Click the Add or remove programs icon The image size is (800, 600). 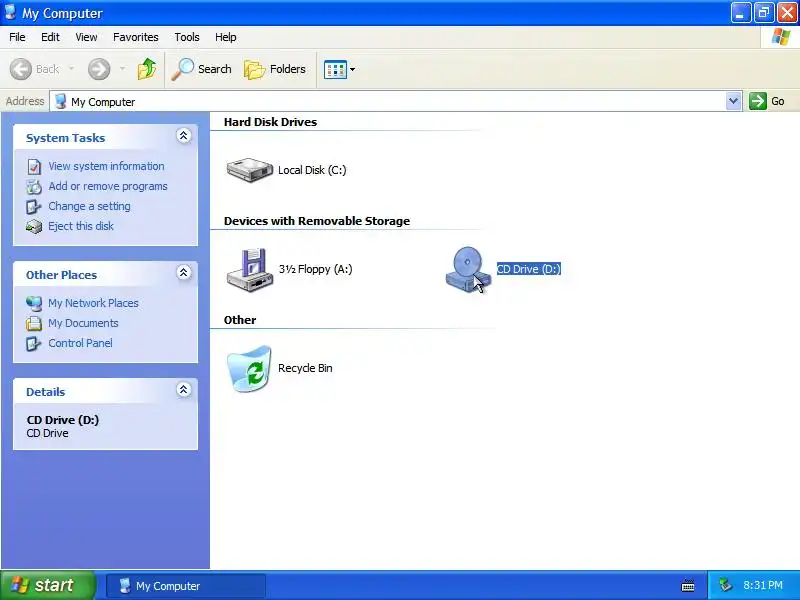34,187
